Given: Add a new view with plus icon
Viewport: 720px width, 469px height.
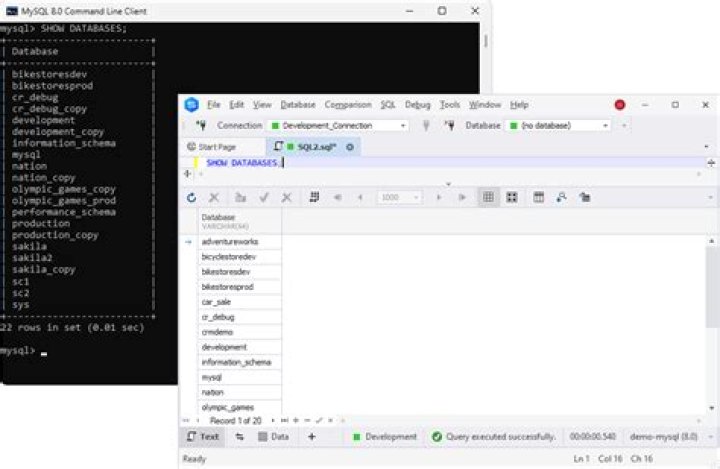Looking at the screenshot, I should (x=312, y=437).
